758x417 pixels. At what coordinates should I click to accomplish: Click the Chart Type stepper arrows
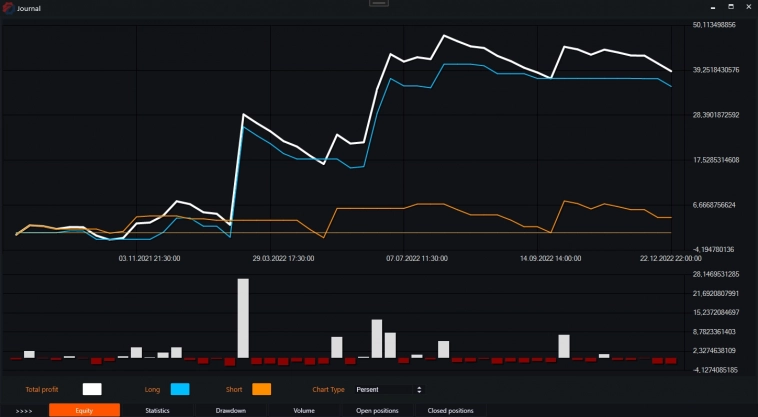coord(419,389)
